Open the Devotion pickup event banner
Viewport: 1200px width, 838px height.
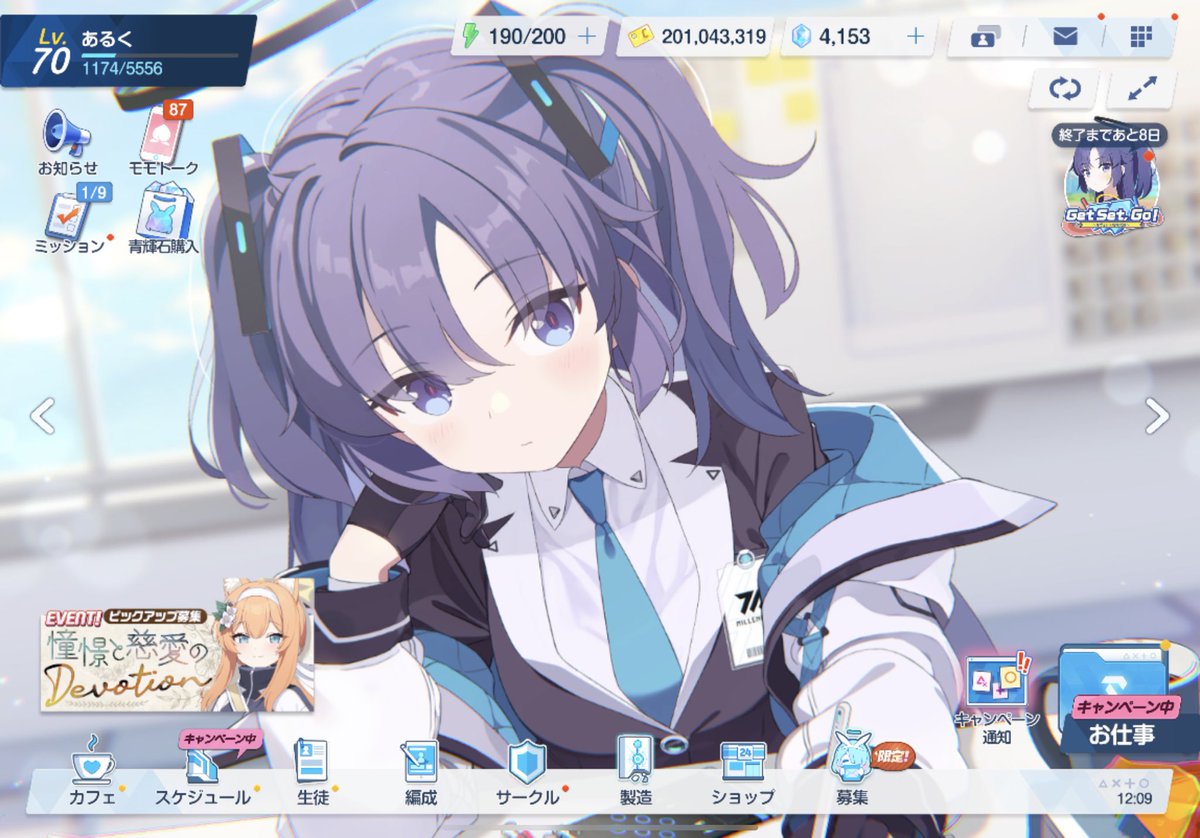click(x=176, y=646)
